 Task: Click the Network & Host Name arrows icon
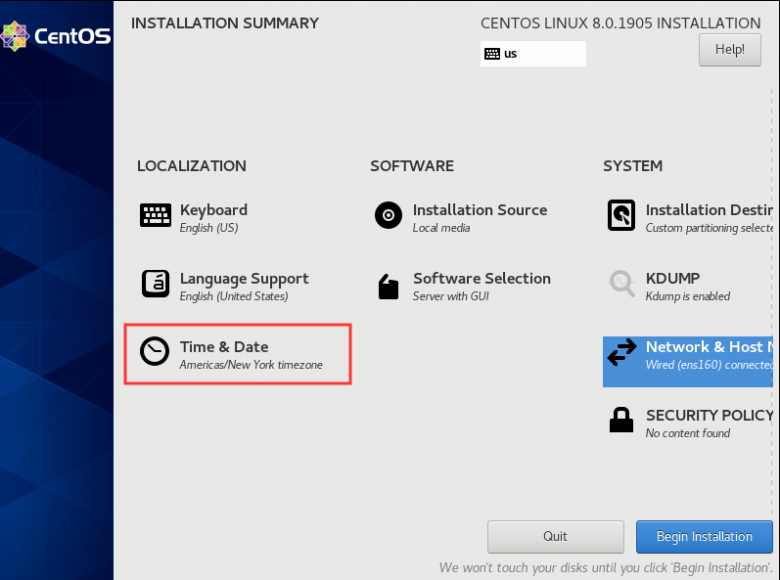coord(622,352)
